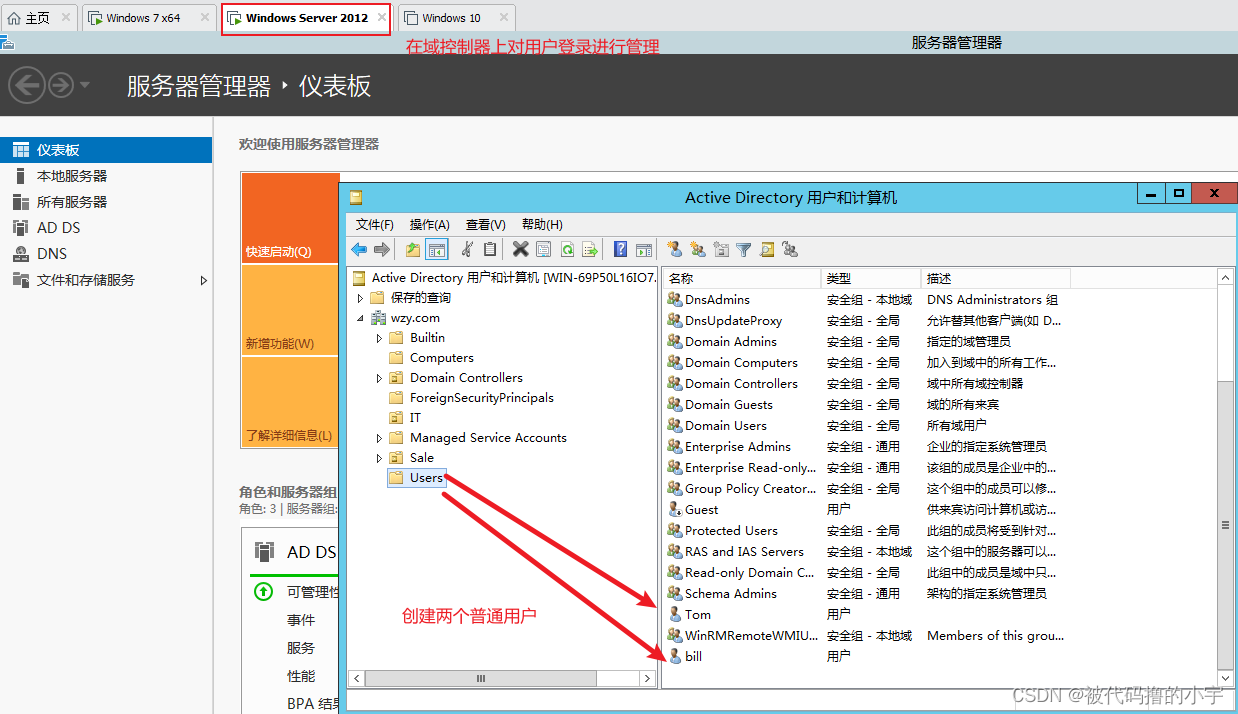Expand 文件和存储服务 arrow in sidebar
Image resolution: width=1238 pixels, height=714 pixels.
coord(204,280)
